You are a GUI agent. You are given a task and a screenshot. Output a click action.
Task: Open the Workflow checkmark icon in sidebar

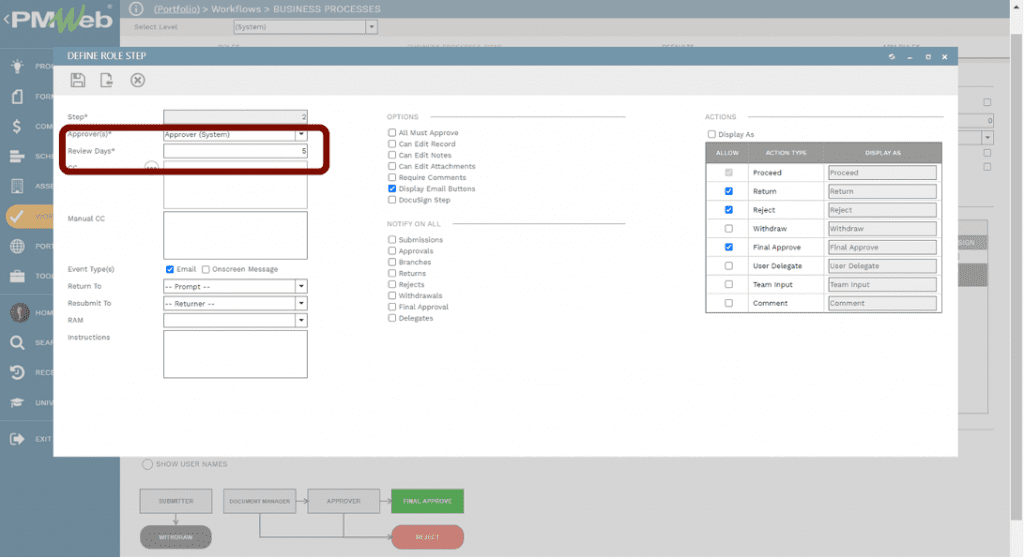point(17,216)
